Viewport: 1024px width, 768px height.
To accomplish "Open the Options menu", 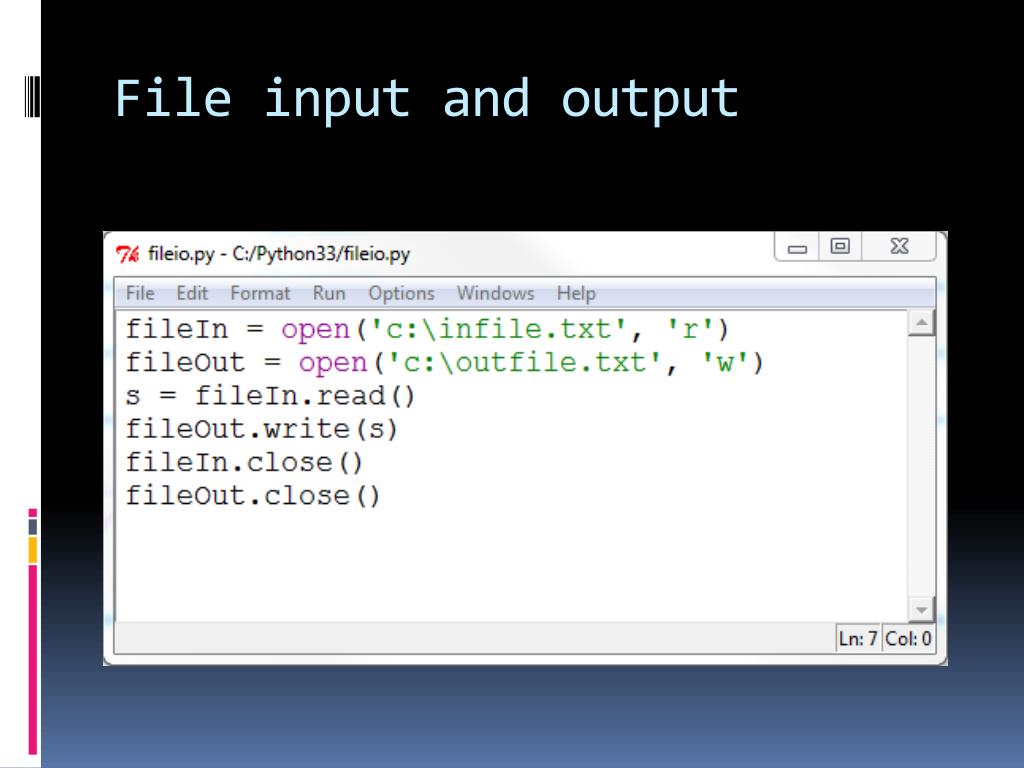I will (x=401, y=293).
